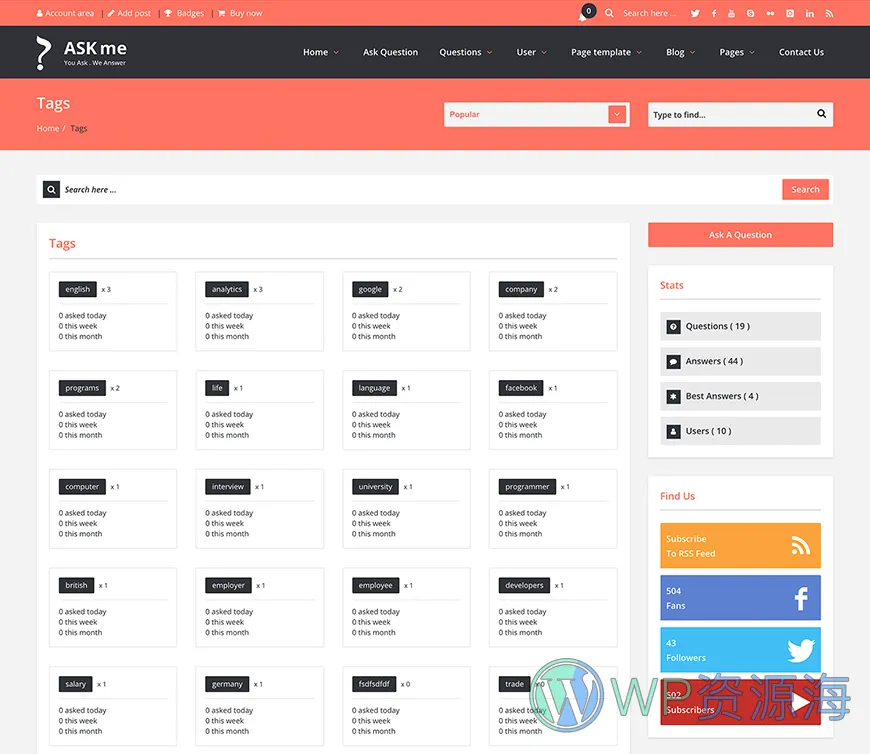Click the YouTube icon in top bar
The width and height of the screenshot is (870, 754).
732,13
